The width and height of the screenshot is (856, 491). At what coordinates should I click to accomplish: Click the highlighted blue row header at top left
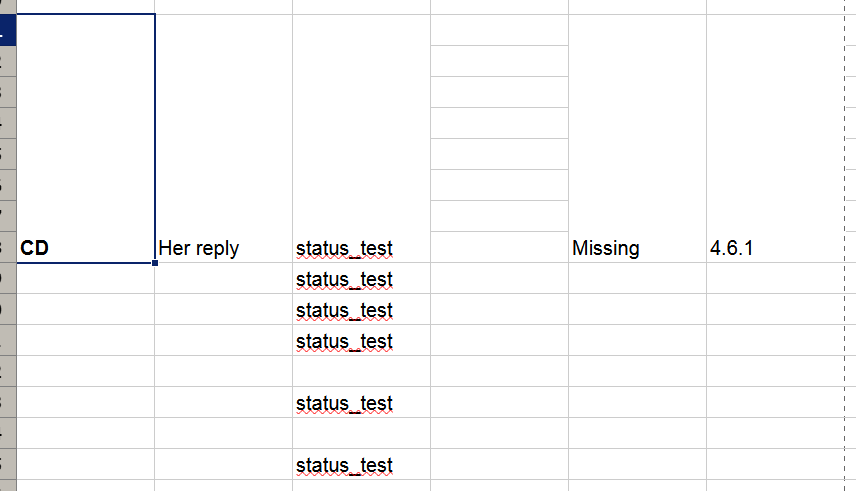coord(8,30)
